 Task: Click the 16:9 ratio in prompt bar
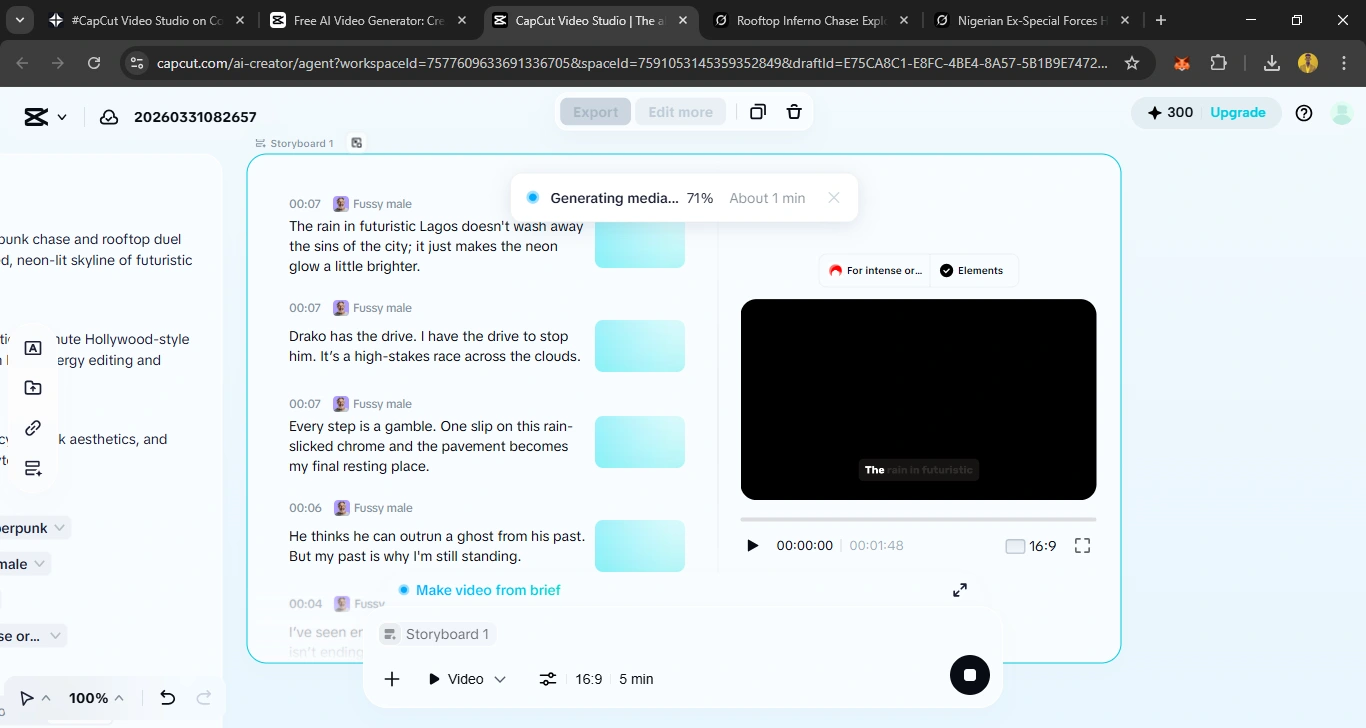(589, 679)
